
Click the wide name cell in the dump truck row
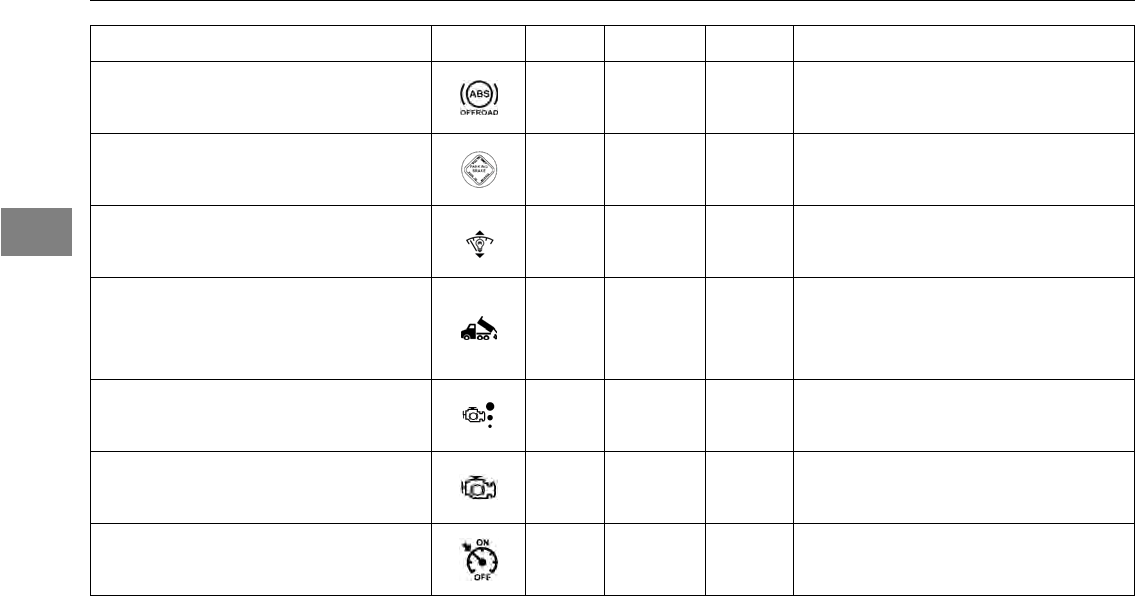pyautogui.click(x=261, y=328)
